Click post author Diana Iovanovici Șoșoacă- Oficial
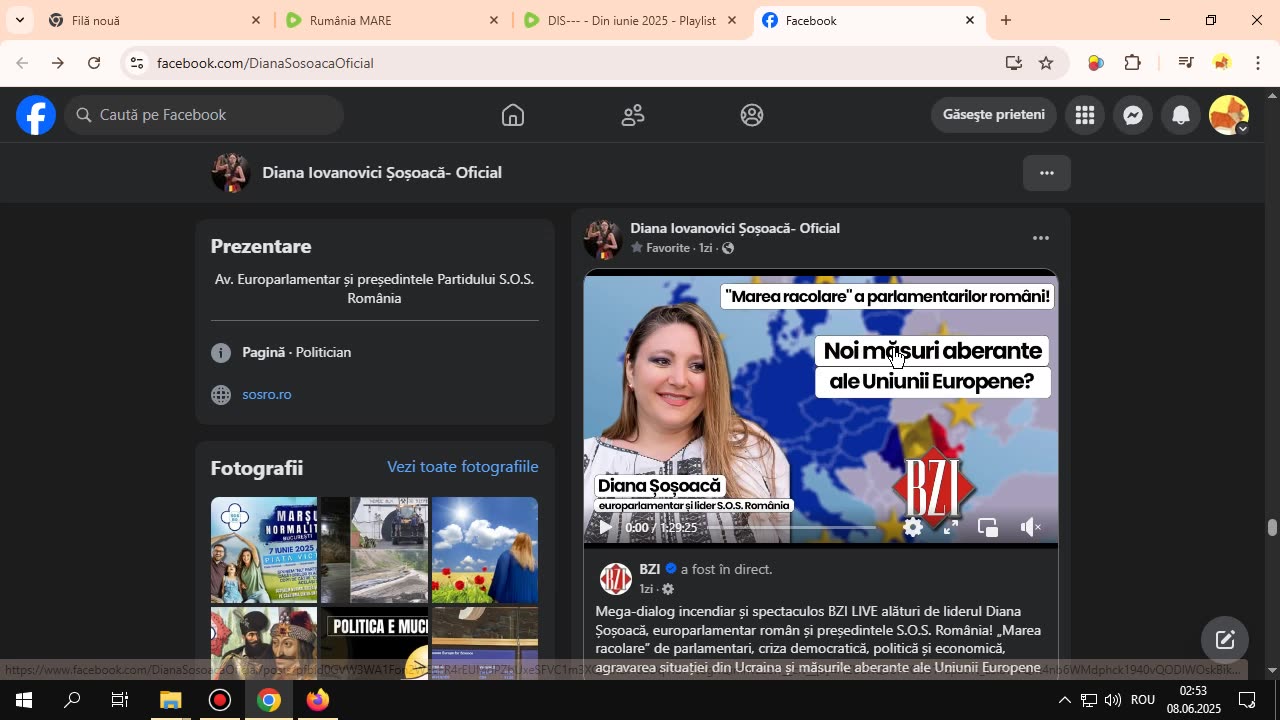1280x720 pixels. pyautogui.click(x=735, y=228)
